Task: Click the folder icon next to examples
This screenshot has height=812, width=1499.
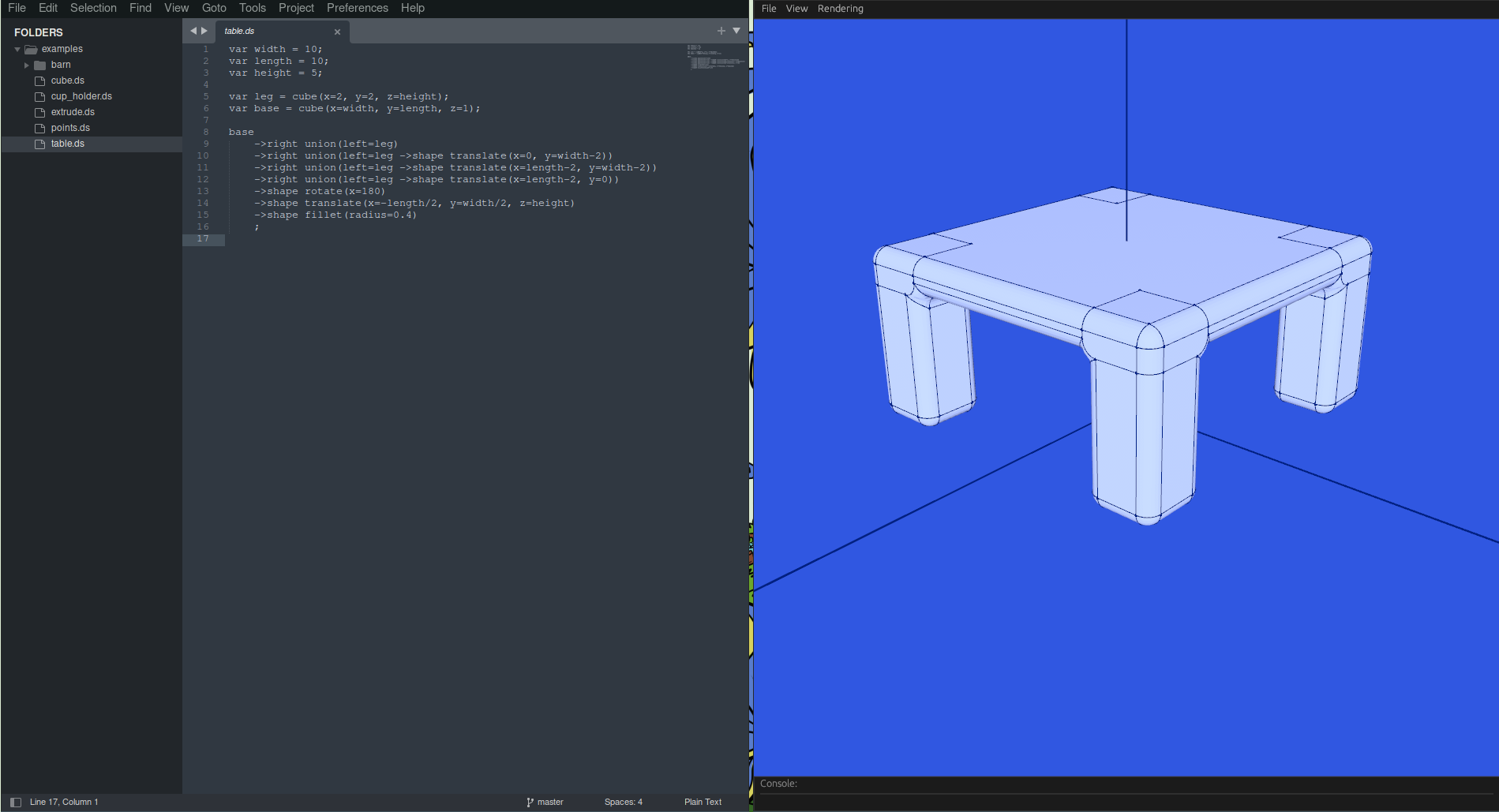Action: [30, 49]
